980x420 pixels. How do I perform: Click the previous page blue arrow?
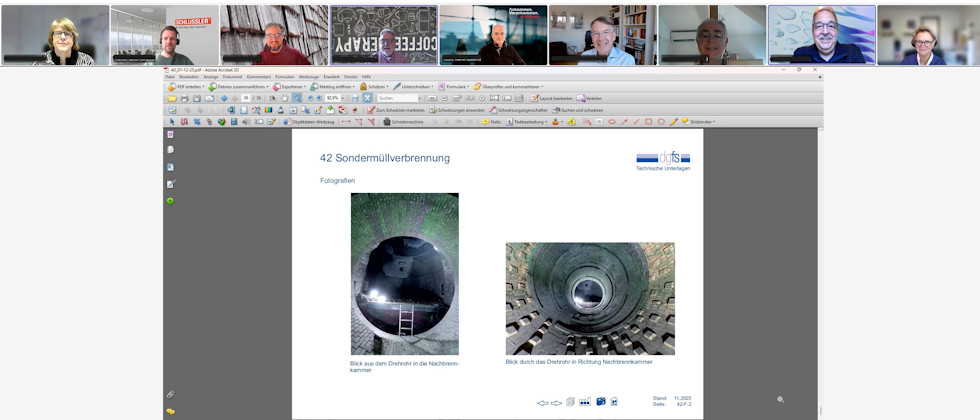click(x=223, y=98)
